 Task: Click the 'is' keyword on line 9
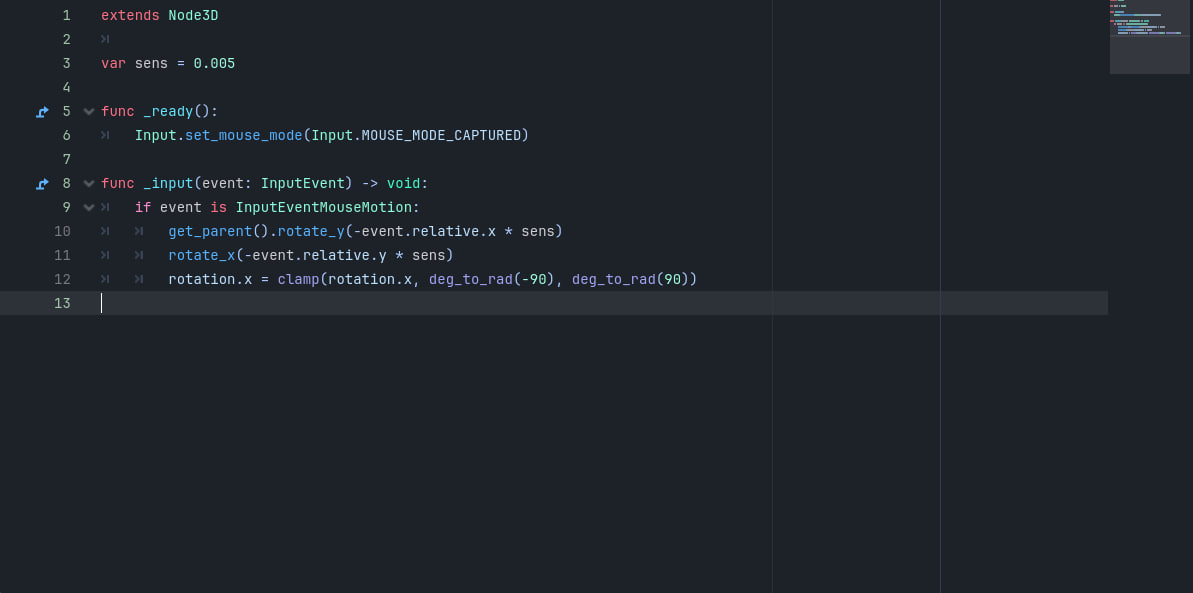(218, 207)
